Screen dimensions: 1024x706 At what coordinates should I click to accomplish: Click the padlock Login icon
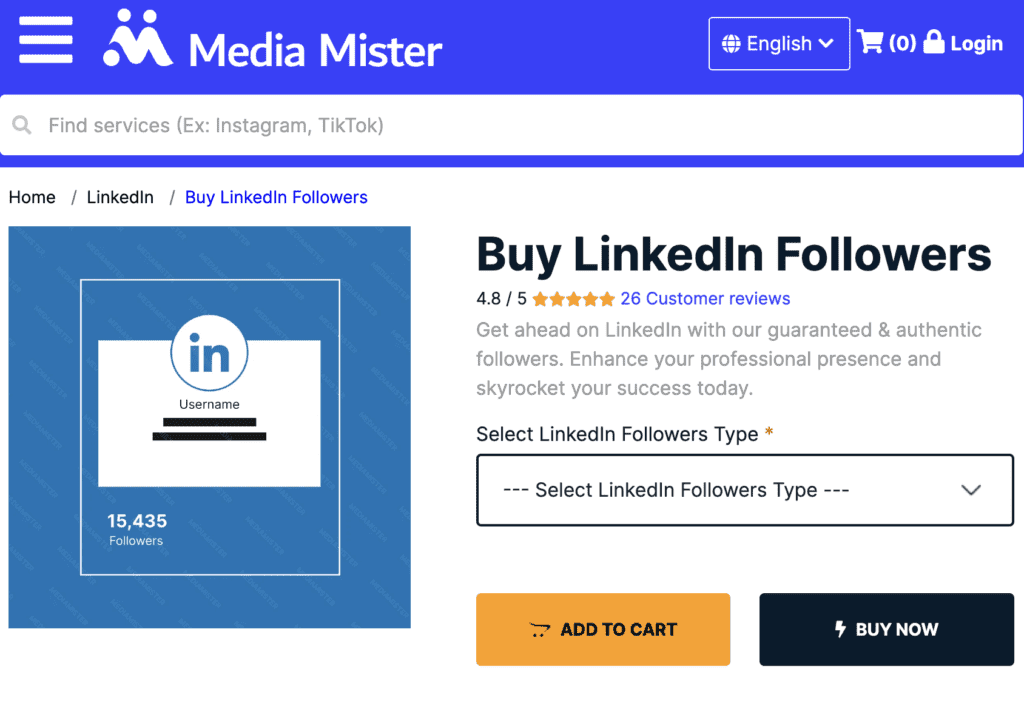pos(932,42)
